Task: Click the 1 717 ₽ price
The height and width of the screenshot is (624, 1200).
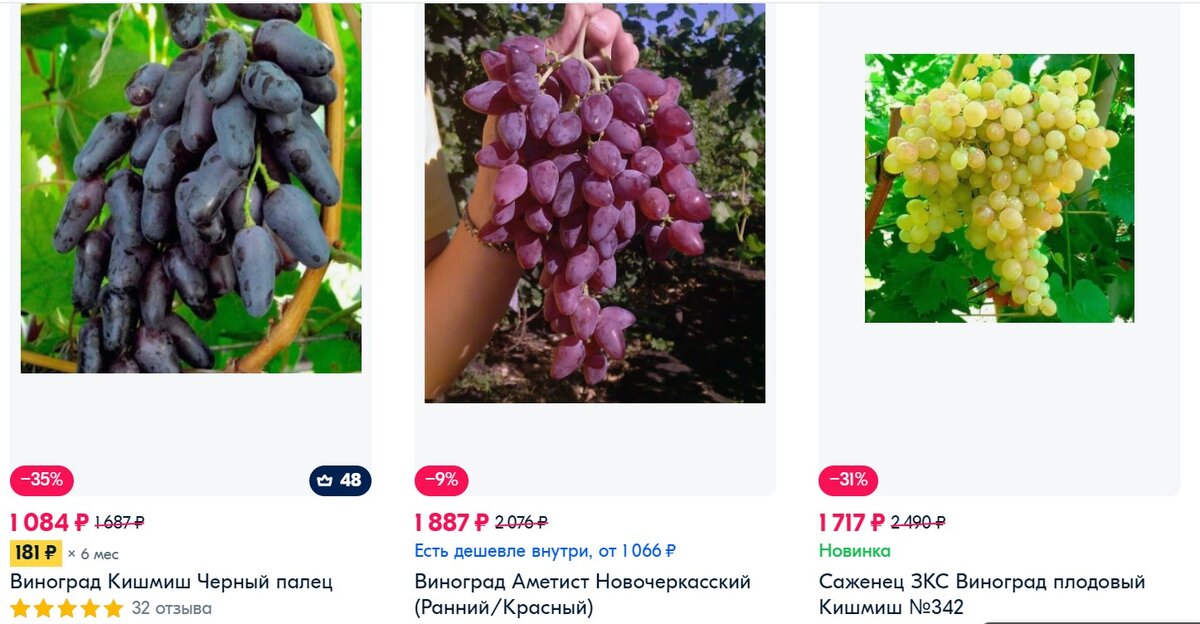Action: coord(852,522)
